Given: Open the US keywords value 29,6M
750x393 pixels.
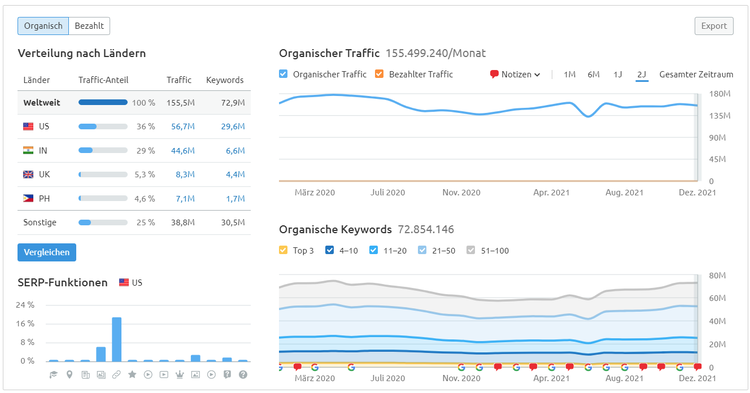Looking at the screenshot, I should (x=233, y=127).
